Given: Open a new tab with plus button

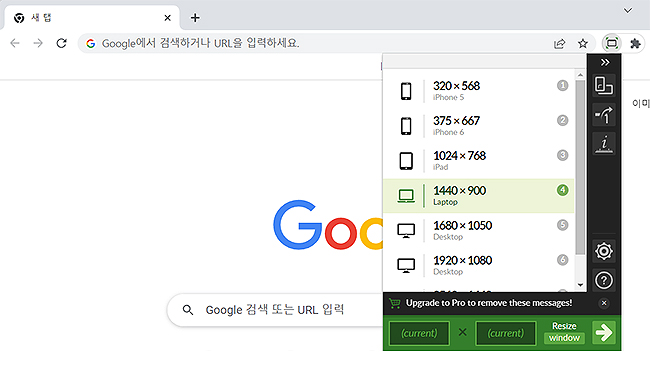Looking at the screenshot, I should pyautogui.click(x=195, y=18).
